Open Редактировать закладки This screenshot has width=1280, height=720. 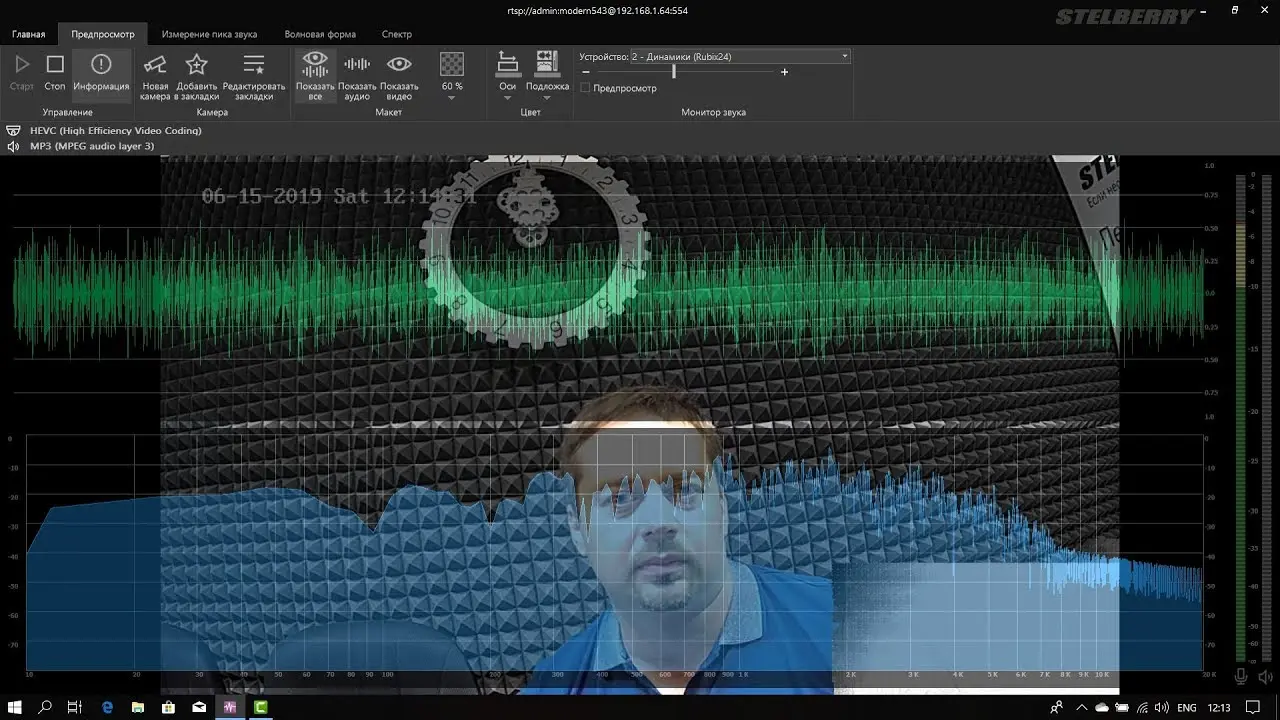point(254,74)
